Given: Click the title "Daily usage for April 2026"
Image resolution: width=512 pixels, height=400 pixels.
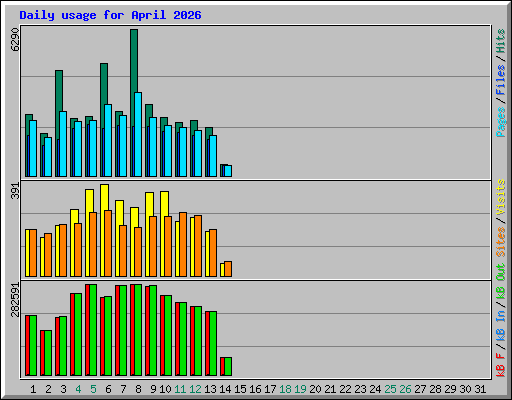Looking at the screenshot, I should (110, 15).
